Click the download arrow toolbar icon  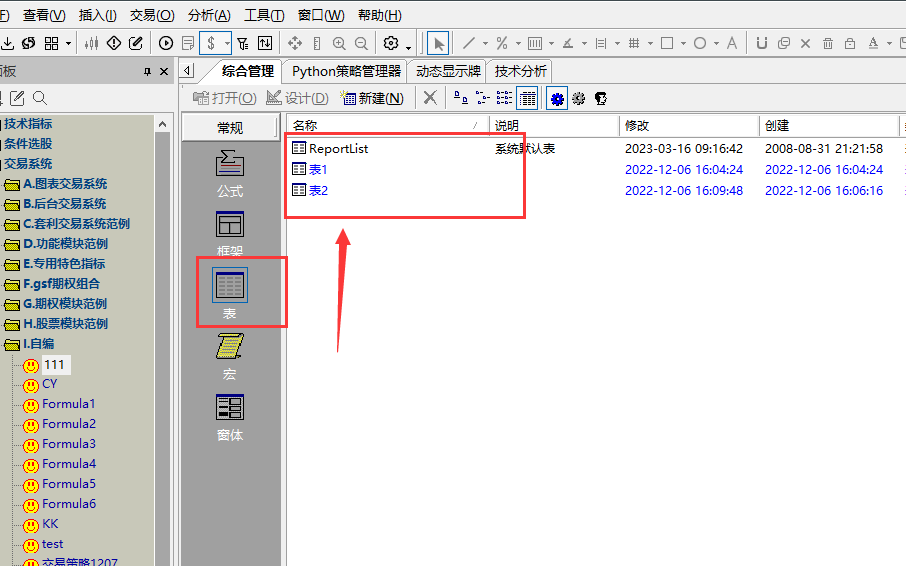(8, 43)
